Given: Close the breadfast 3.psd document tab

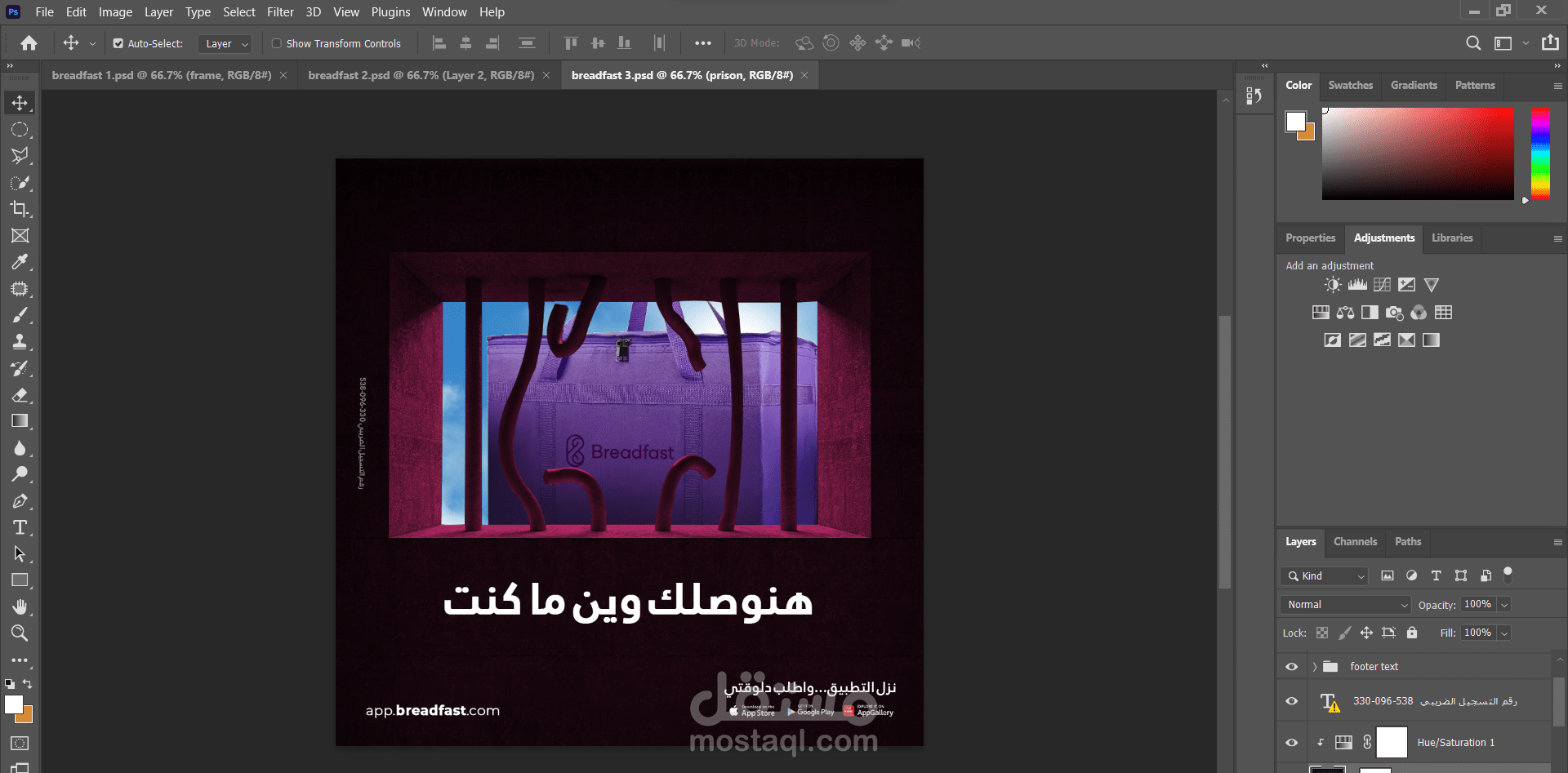Looking at the screenshot, I should tap(804, 75).
